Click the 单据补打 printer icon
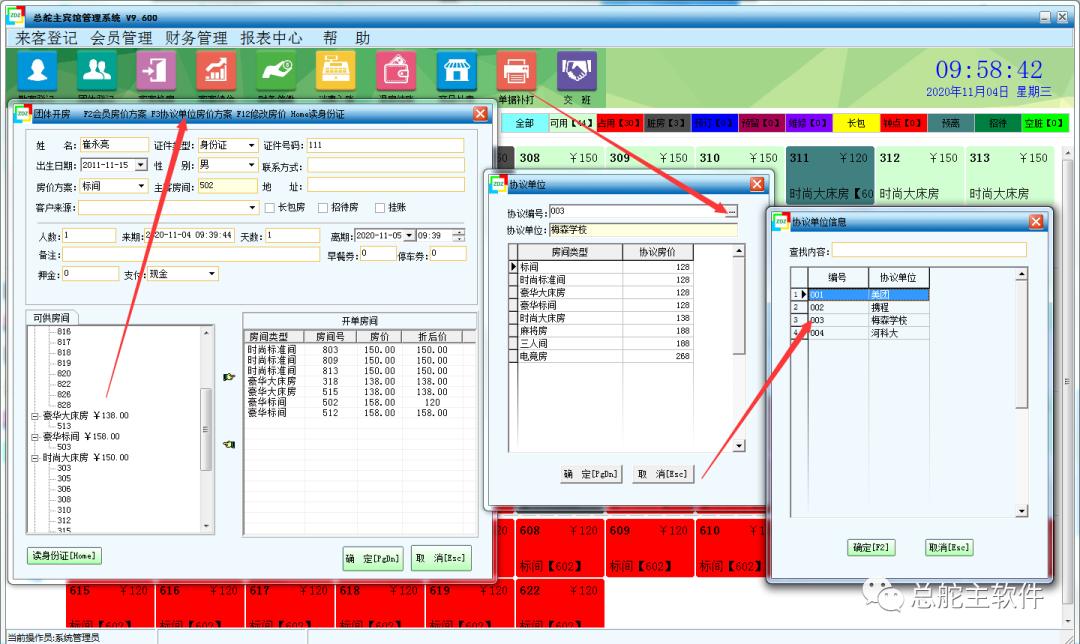The image size is (1080, 644). point(516,71)
